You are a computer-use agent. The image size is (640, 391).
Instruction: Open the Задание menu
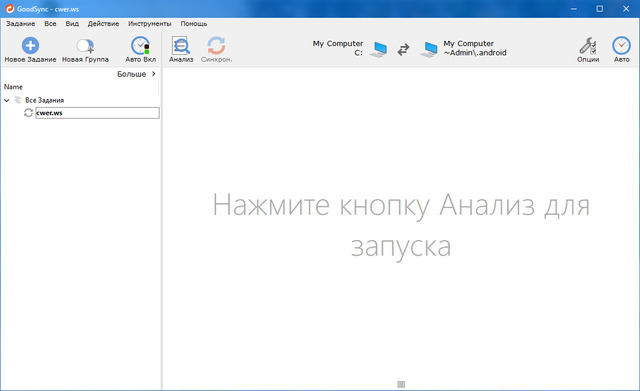tap(20, 24)
